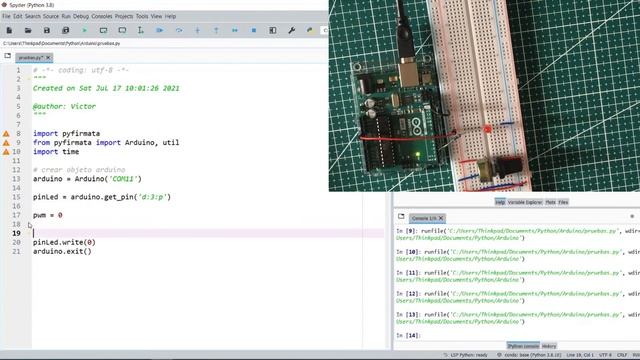Click line number 13 in the editor gutter
The image size is (640, 360).
(16, 179)
